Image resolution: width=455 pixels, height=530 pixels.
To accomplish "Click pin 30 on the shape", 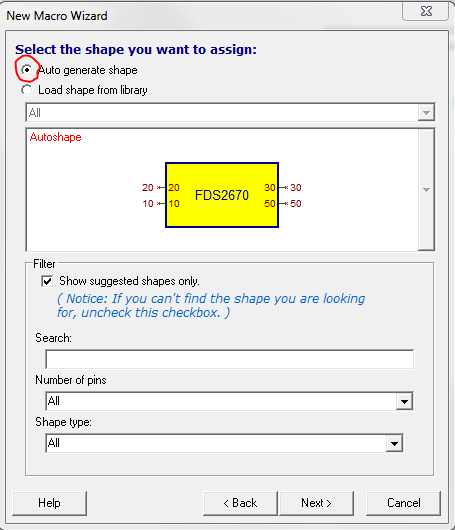I will click(283, 187).
